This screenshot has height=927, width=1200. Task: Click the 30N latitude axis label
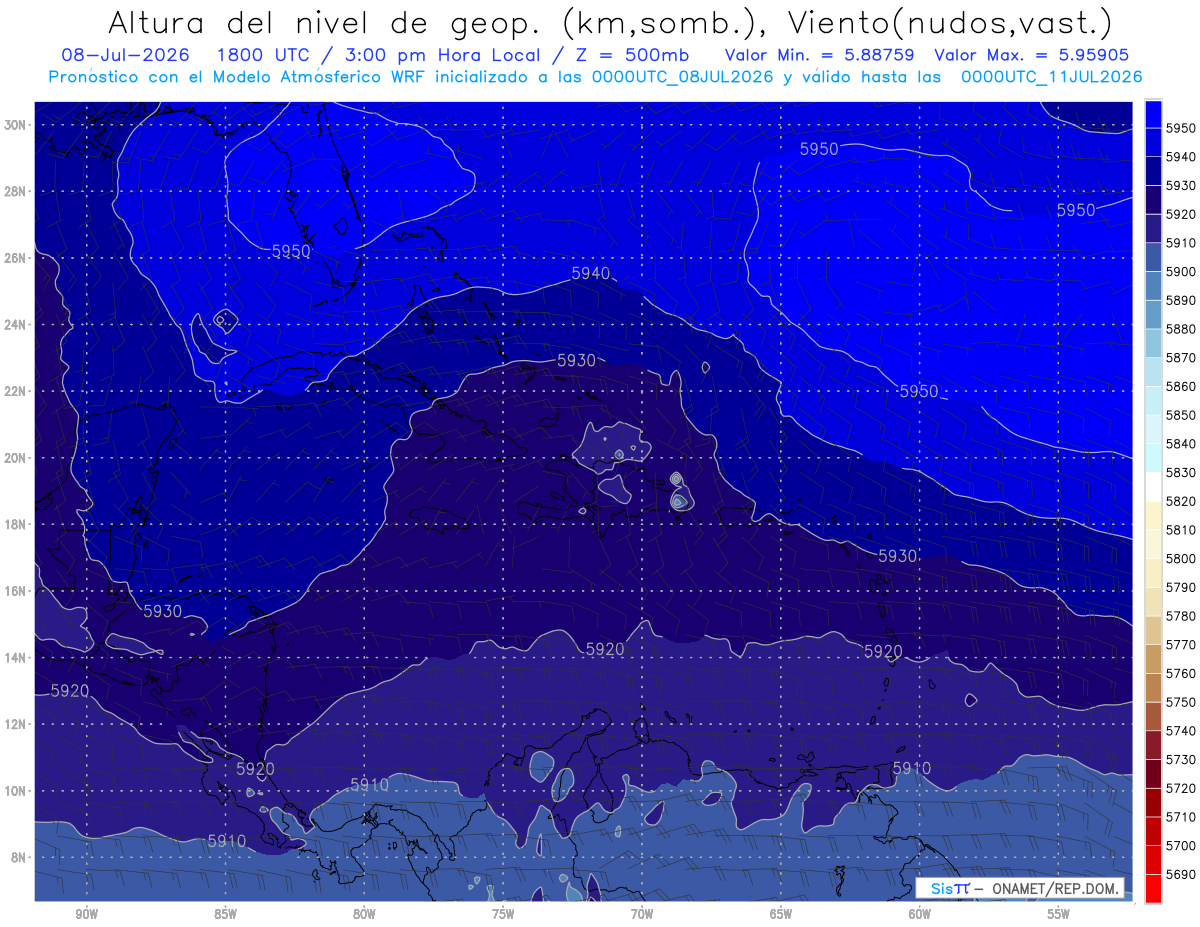17,125
